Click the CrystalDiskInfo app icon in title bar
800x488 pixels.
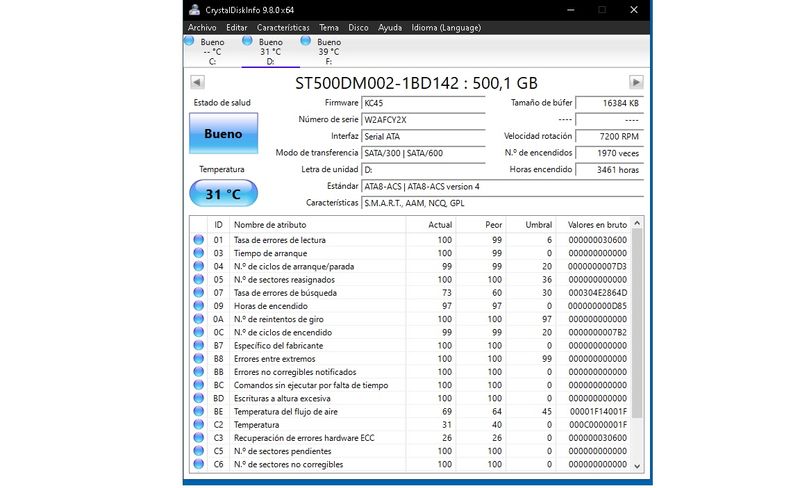(194, 10)
